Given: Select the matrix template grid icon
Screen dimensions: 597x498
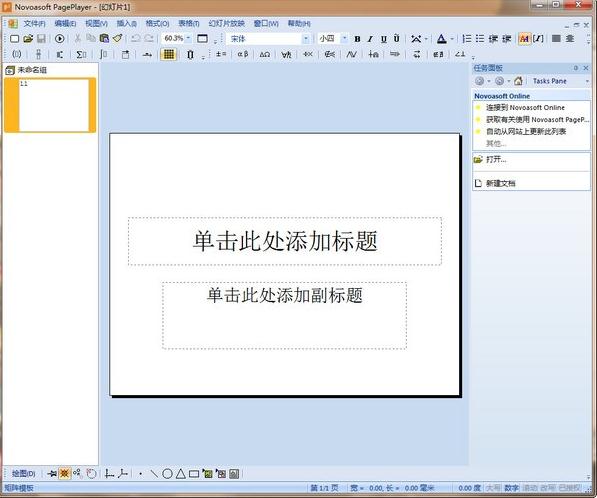Looking at the screenshot, I should [x=169, y=54].
